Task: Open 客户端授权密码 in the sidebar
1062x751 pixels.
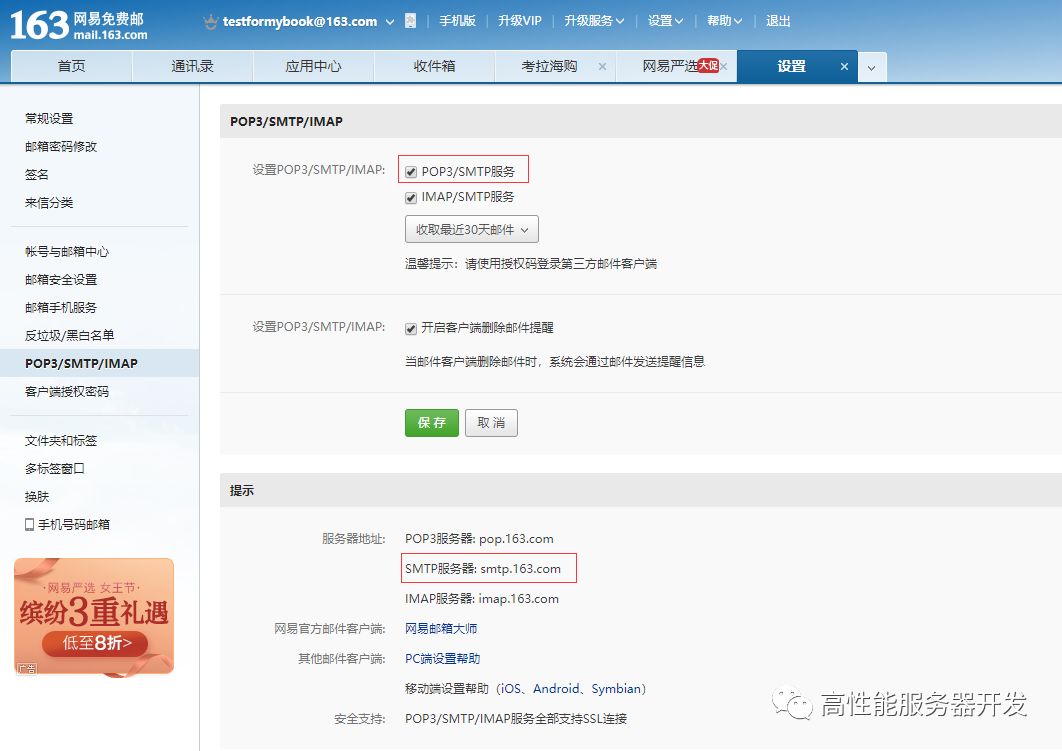Action: 66,391
